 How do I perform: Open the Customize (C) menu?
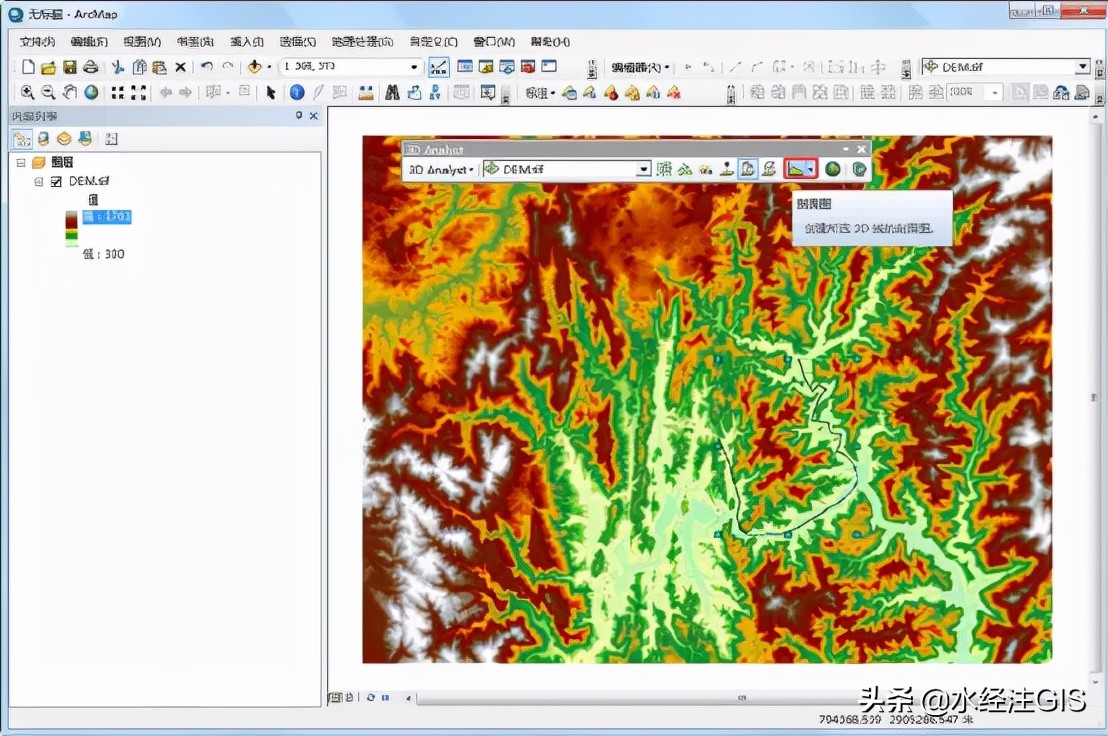pos(433,42)
